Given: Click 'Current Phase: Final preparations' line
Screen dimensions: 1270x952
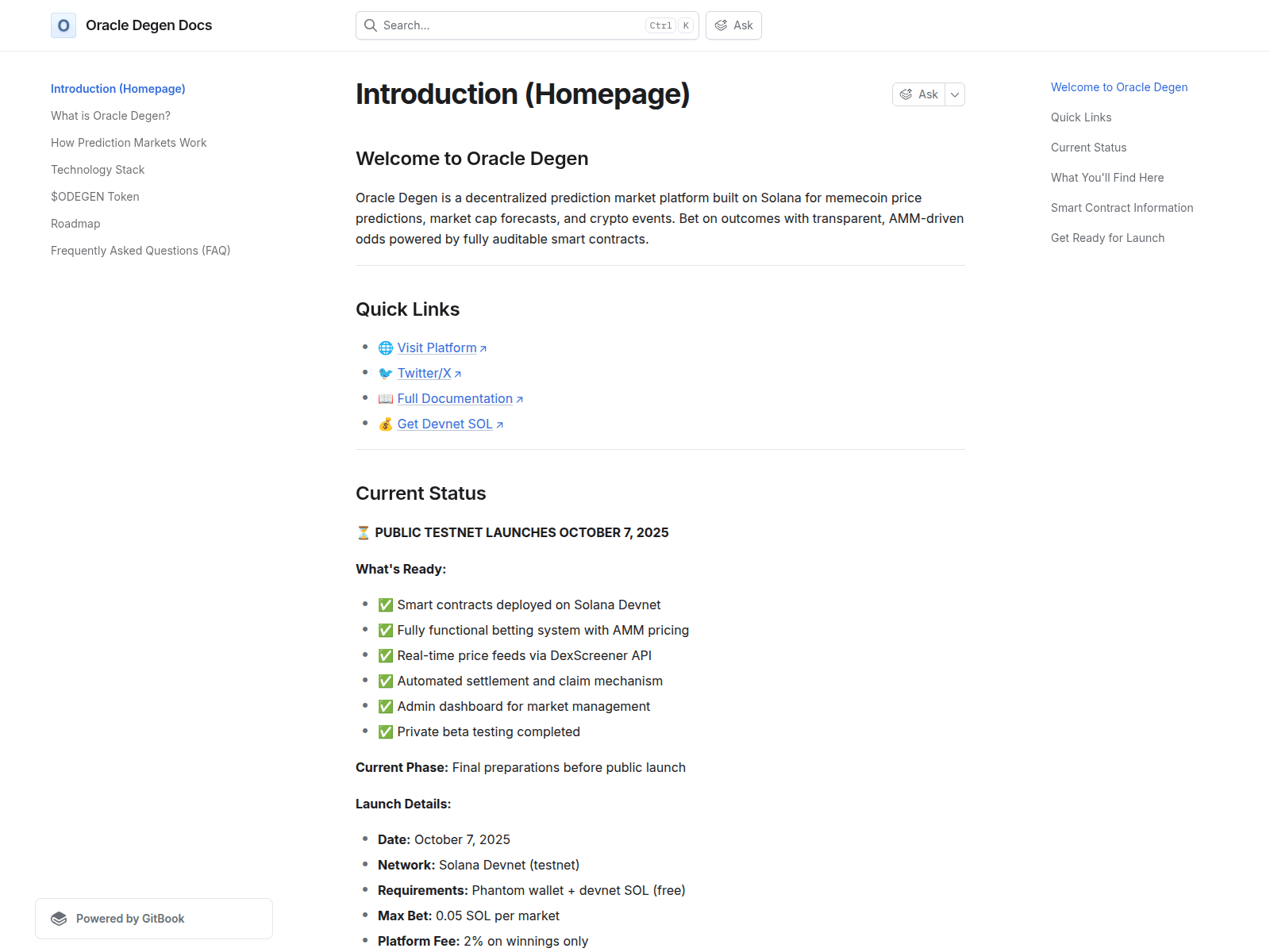Looking at the screenshot, I should click(521, 767).
